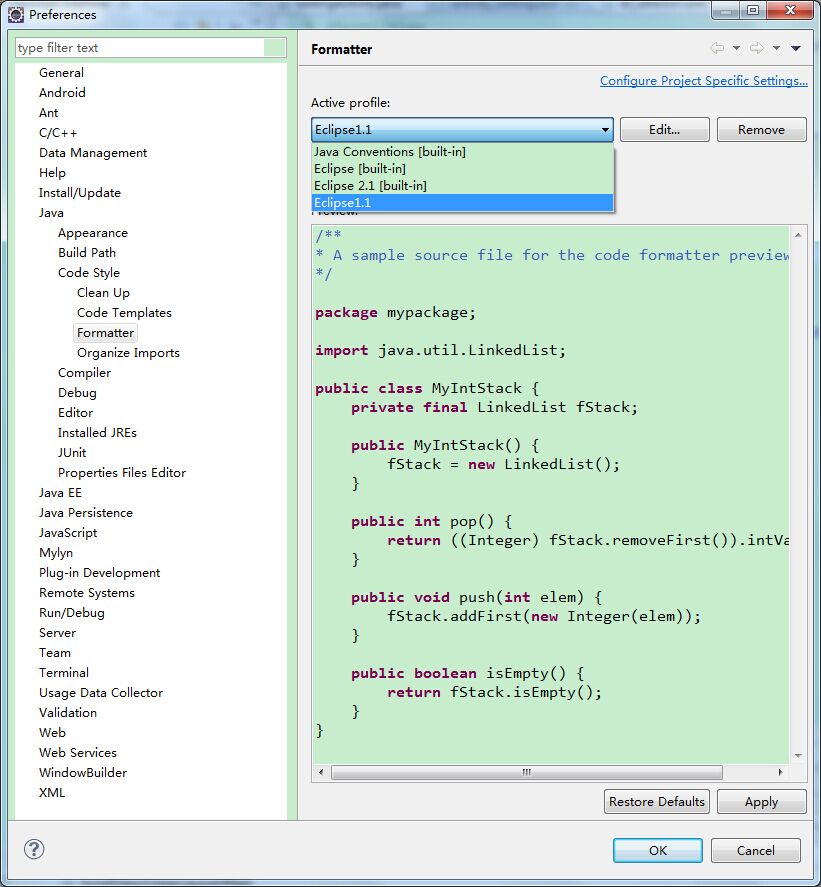The width and height of the screenshot is (821, 887).
Task: Open the back history dropdown arrow
Action: coord(736,48)
